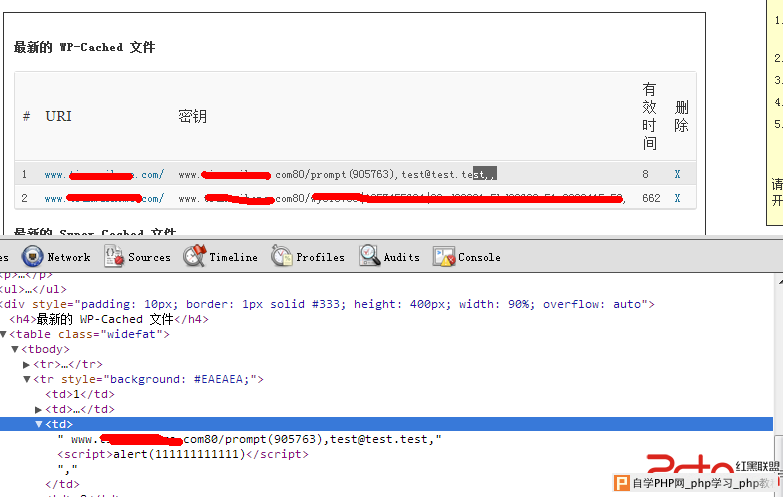
Task: Expand the collapsed first tr node
Action: [27, 365]
